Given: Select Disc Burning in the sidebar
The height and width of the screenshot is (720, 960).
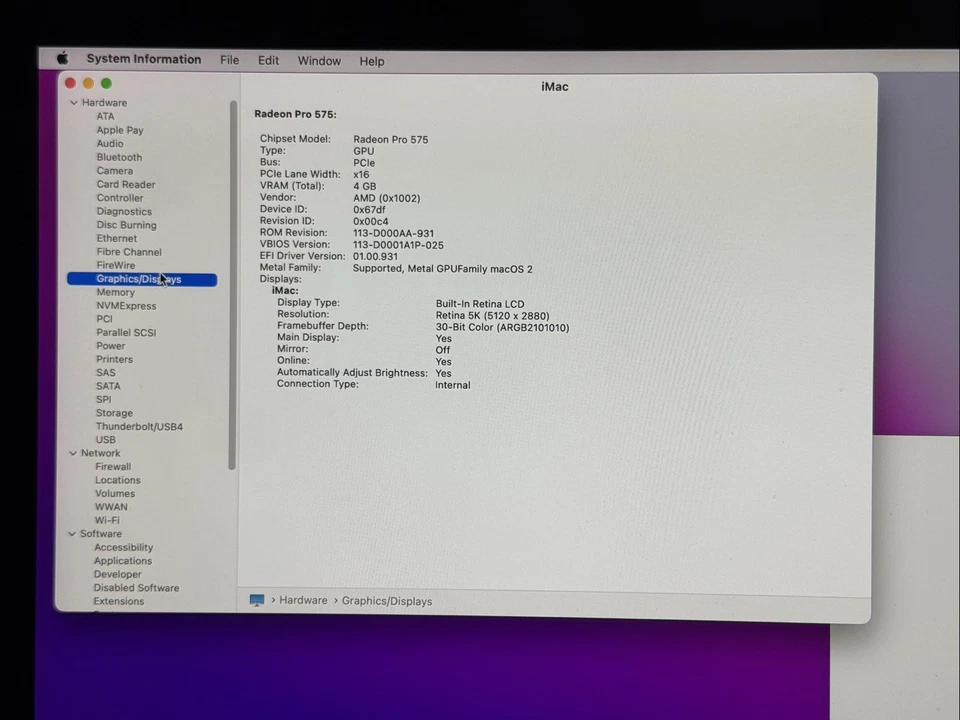Looking at the screenshot, I should pos(126,224).
